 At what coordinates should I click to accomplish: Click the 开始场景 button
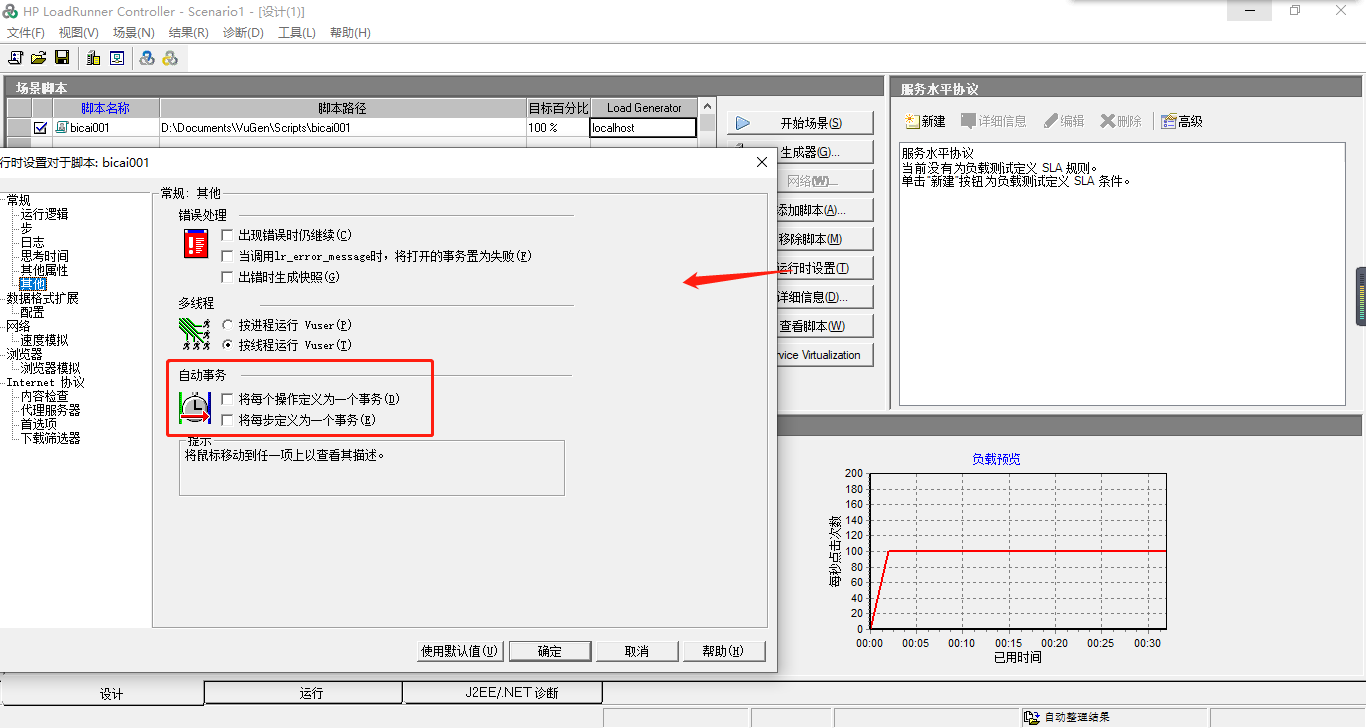[800, 121]
